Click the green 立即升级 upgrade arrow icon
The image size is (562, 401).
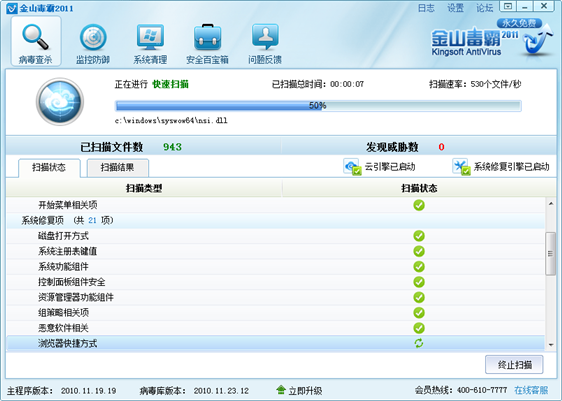click(281, 390)
